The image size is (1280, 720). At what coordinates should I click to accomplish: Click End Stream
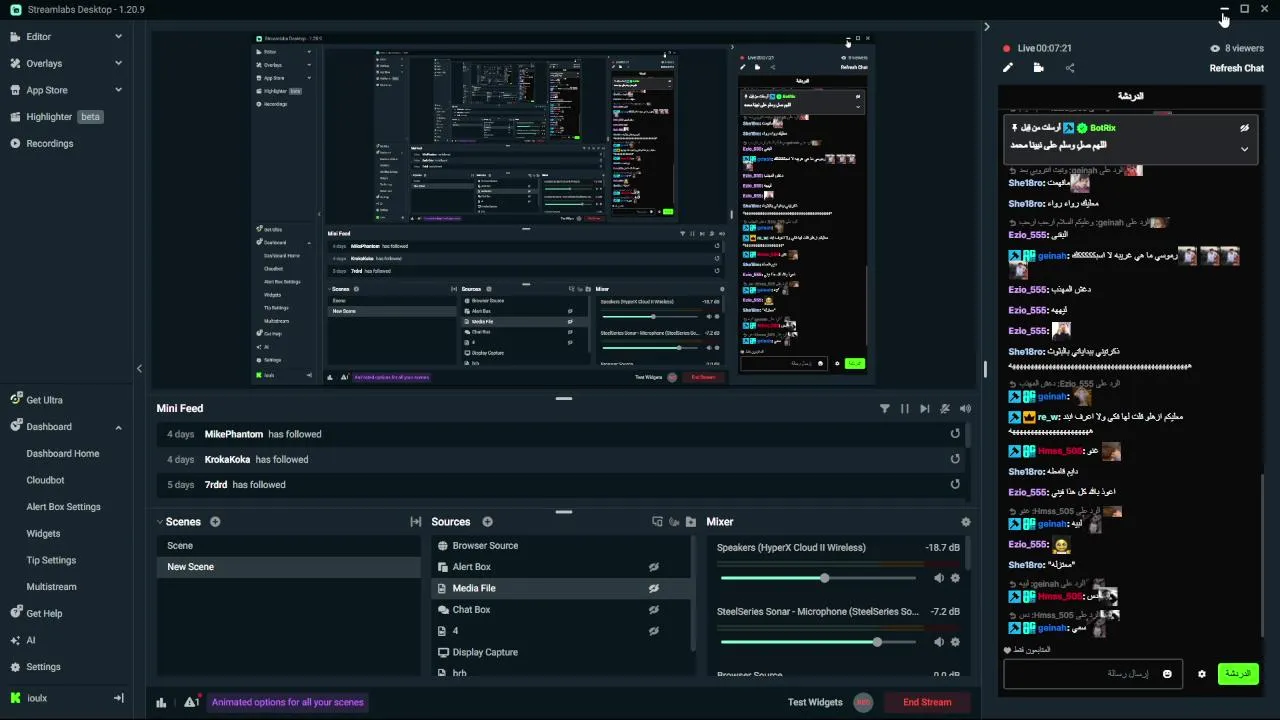tap(928, 702)
